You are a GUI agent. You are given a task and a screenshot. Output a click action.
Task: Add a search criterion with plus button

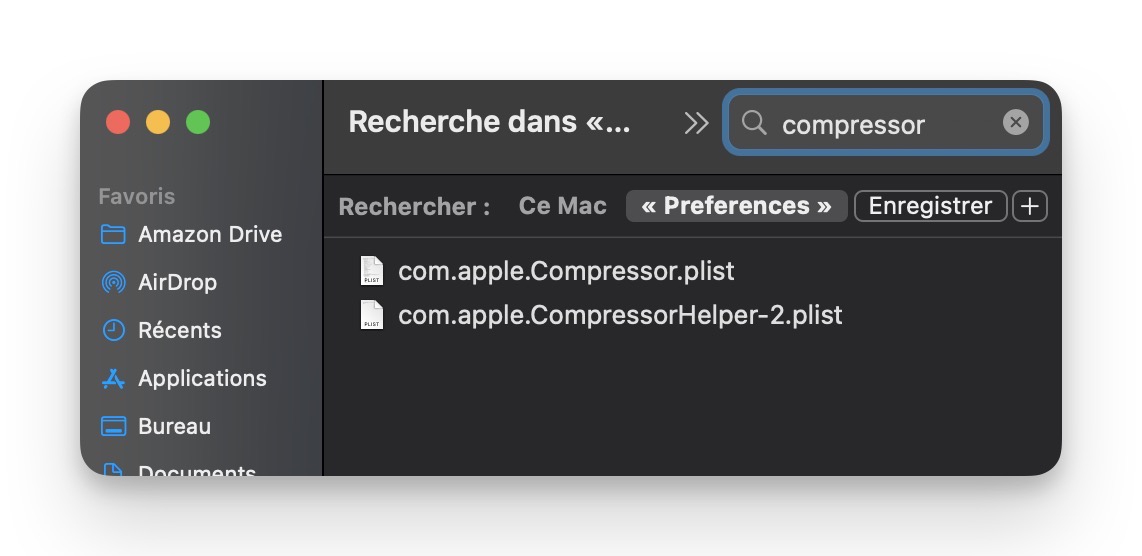click(x=1029, y=207)
